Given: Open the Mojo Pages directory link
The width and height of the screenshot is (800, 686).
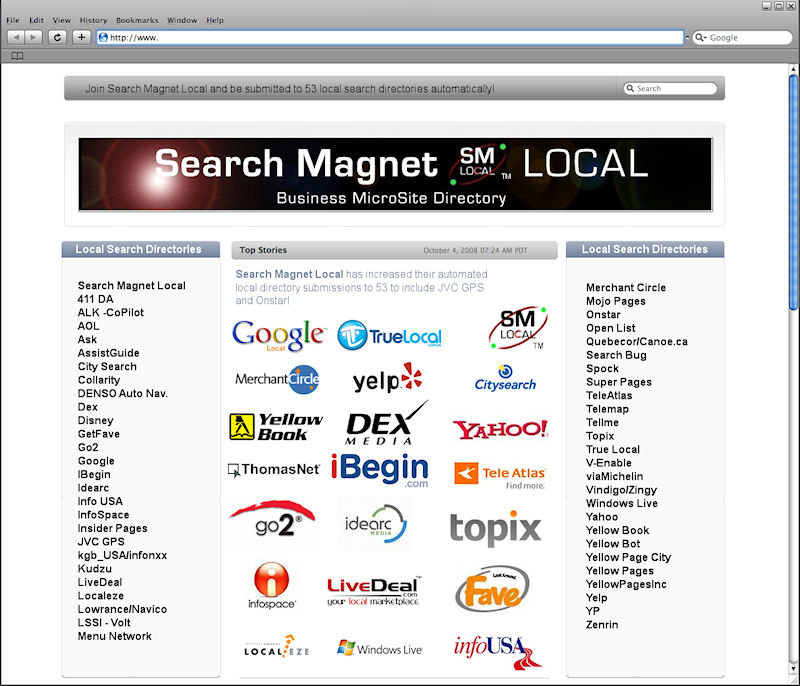Looking at the screenshot, I should pos(616,301).
